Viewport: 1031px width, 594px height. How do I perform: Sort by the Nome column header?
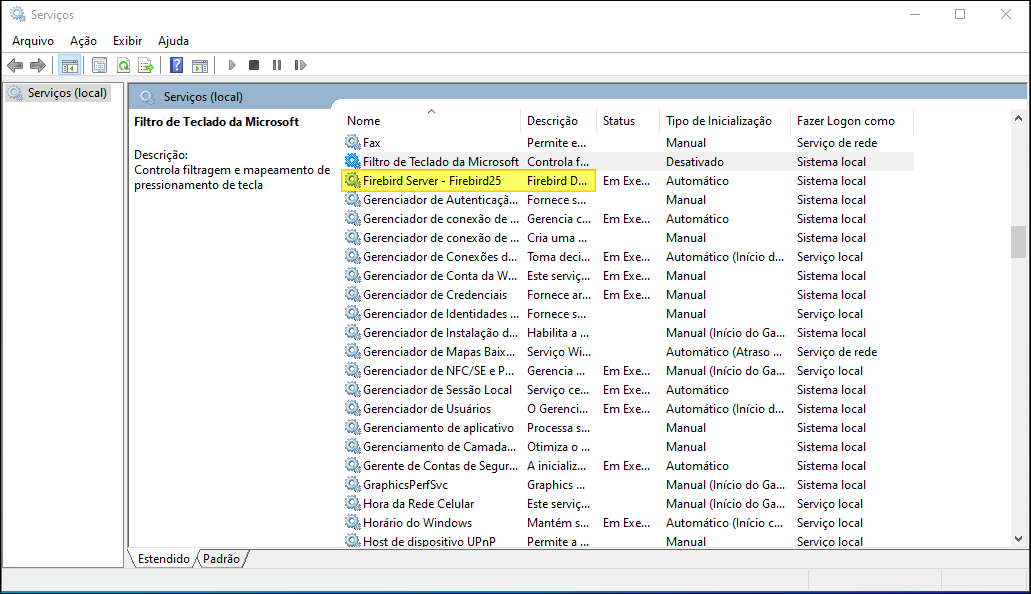click(431, 120)
